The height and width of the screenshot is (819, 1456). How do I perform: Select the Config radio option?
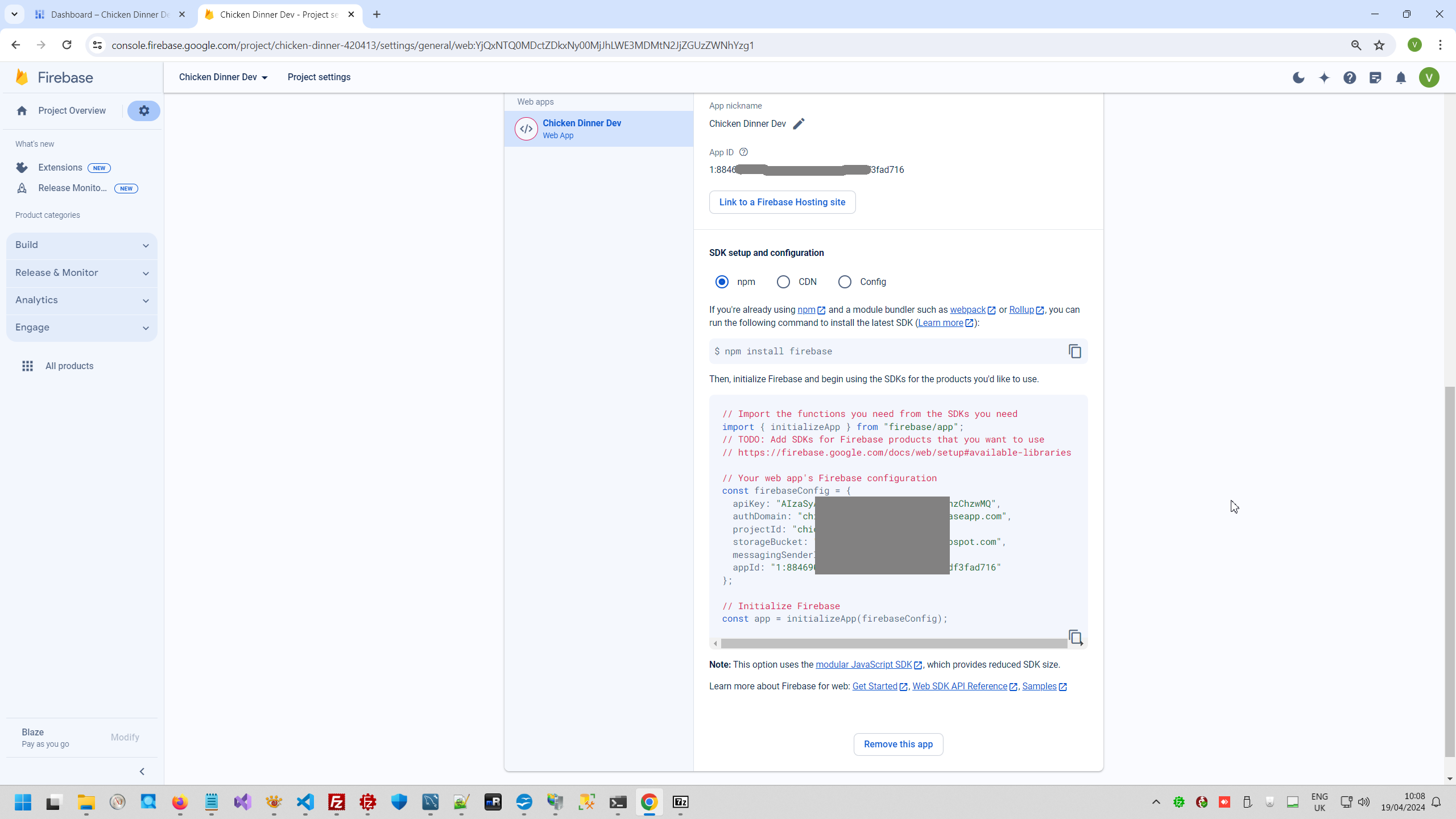point(845,282)
